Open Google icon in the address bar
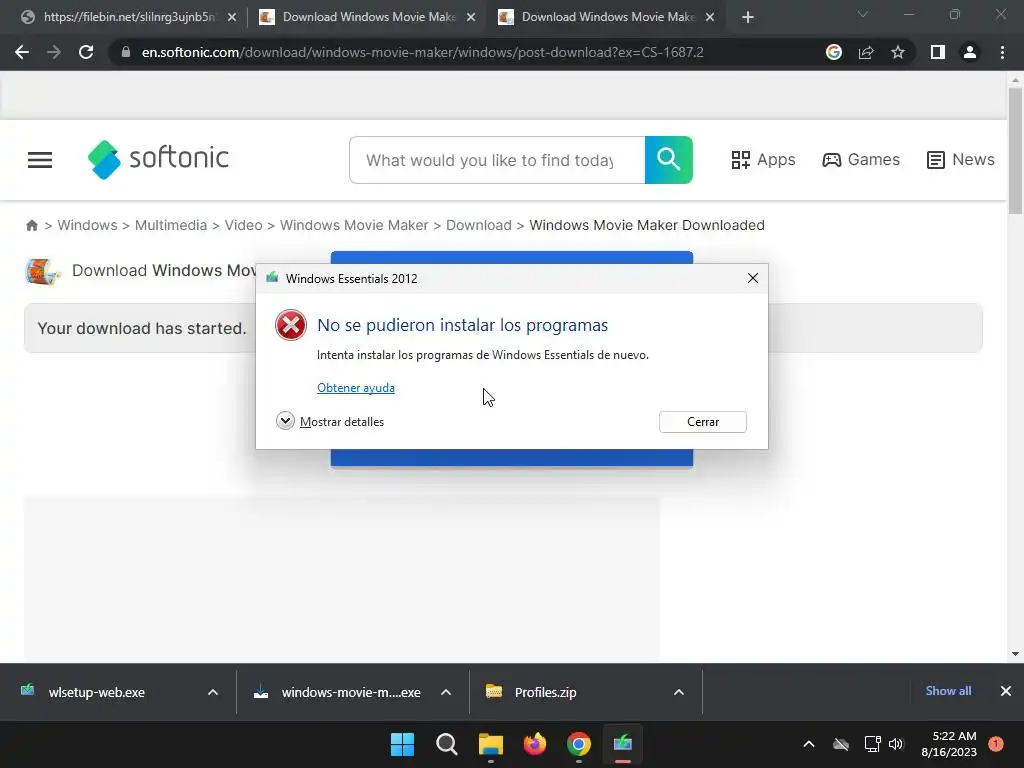 (833, 52)
